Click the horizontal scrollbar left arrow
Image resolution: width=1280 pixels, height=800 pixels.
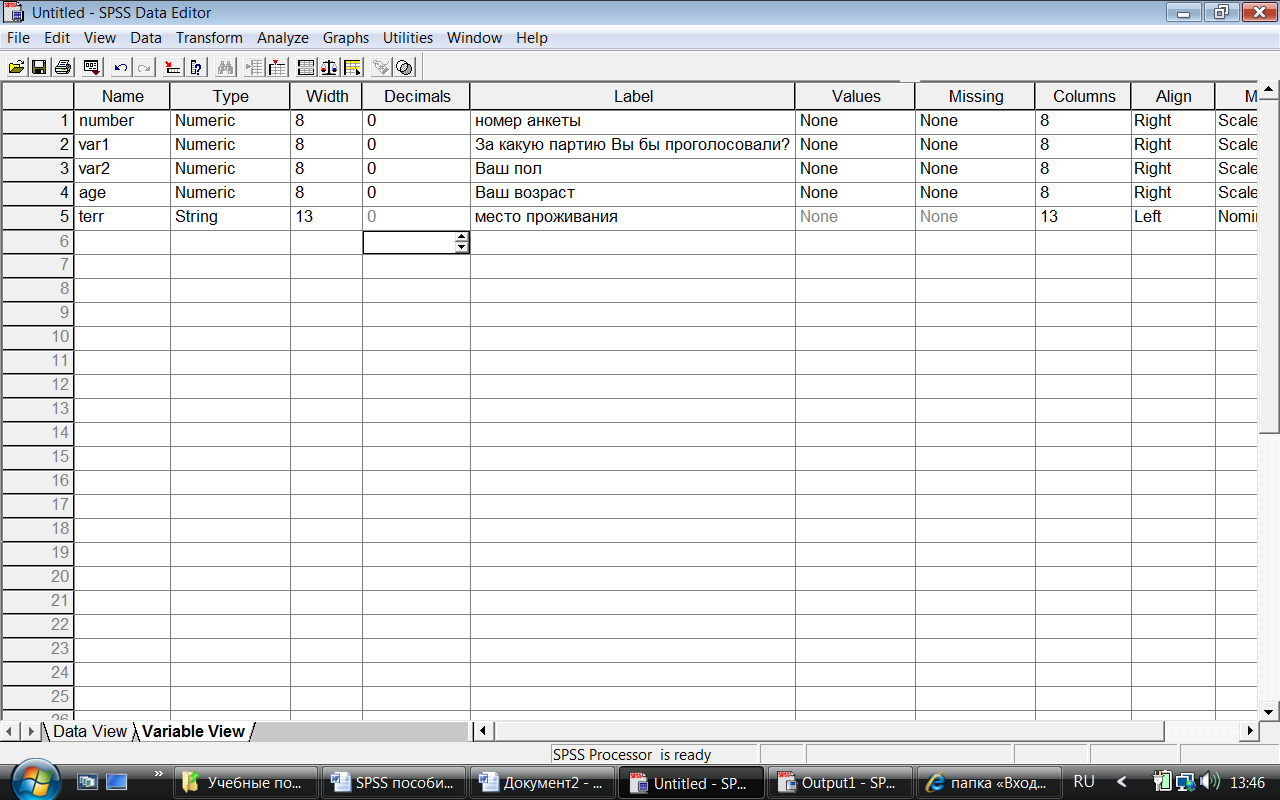click(482, 731)
